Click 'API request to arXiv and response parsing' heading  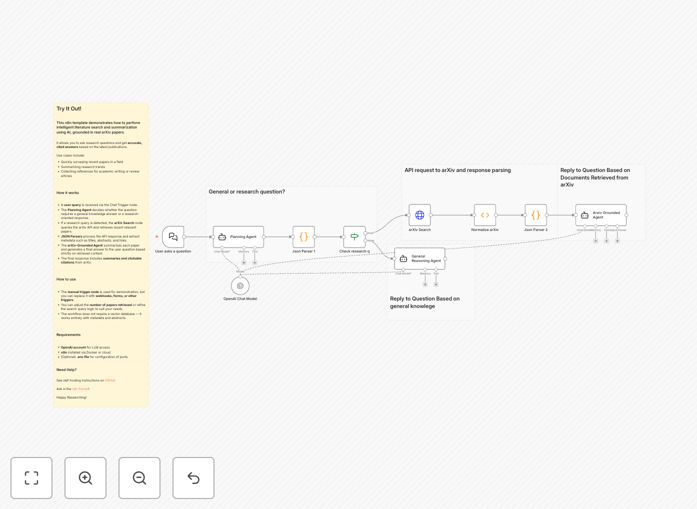click(457, 170)
